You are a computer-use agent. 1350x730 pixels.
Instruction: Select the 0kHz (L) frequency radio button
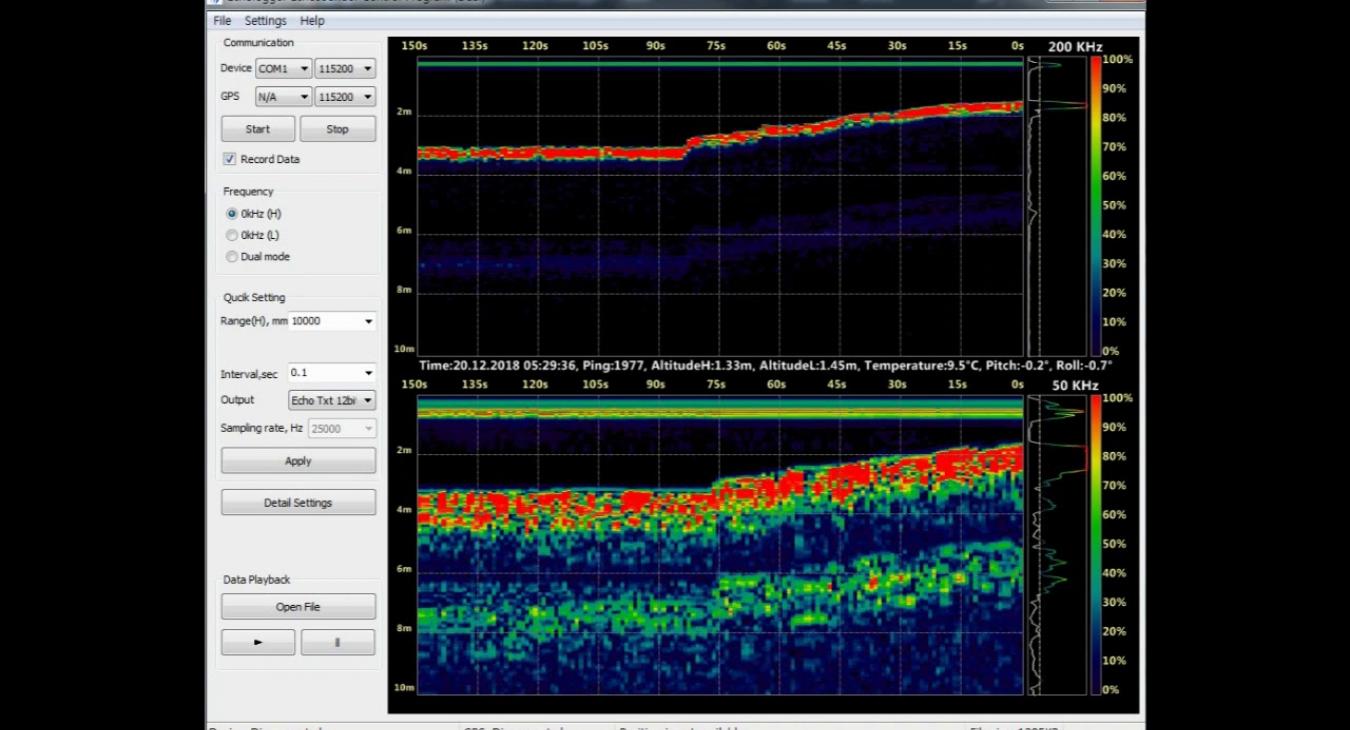pyautogui.click(x=231, y=235)
